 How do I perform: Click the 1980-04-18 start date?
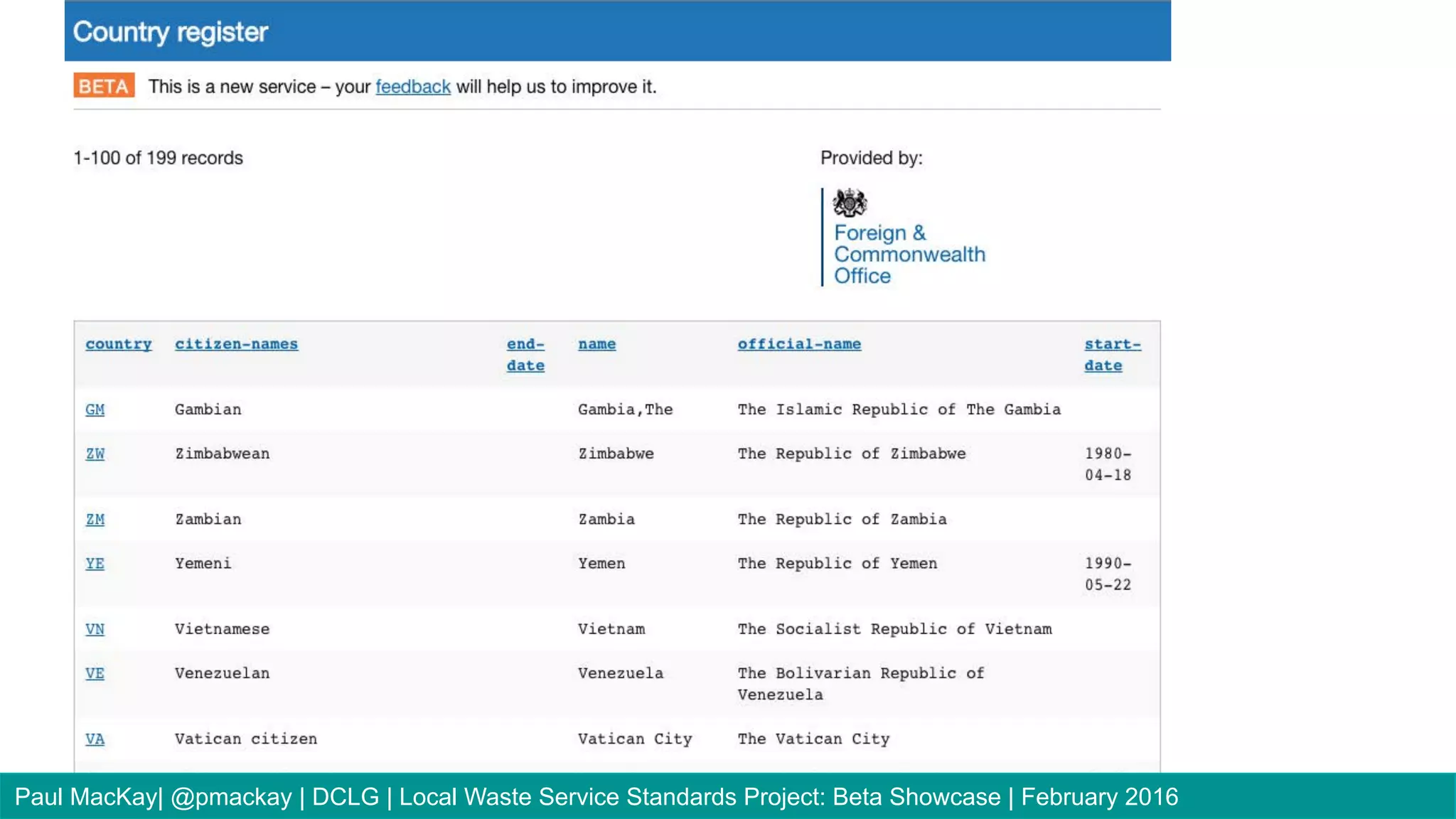point(1108,464)
